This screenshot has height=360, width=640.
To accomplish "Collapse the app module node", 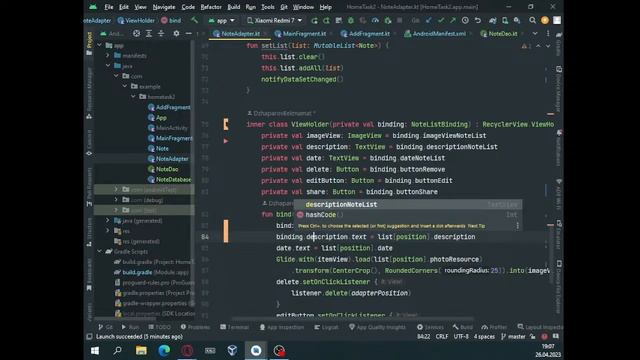I will tap(100, 45).
